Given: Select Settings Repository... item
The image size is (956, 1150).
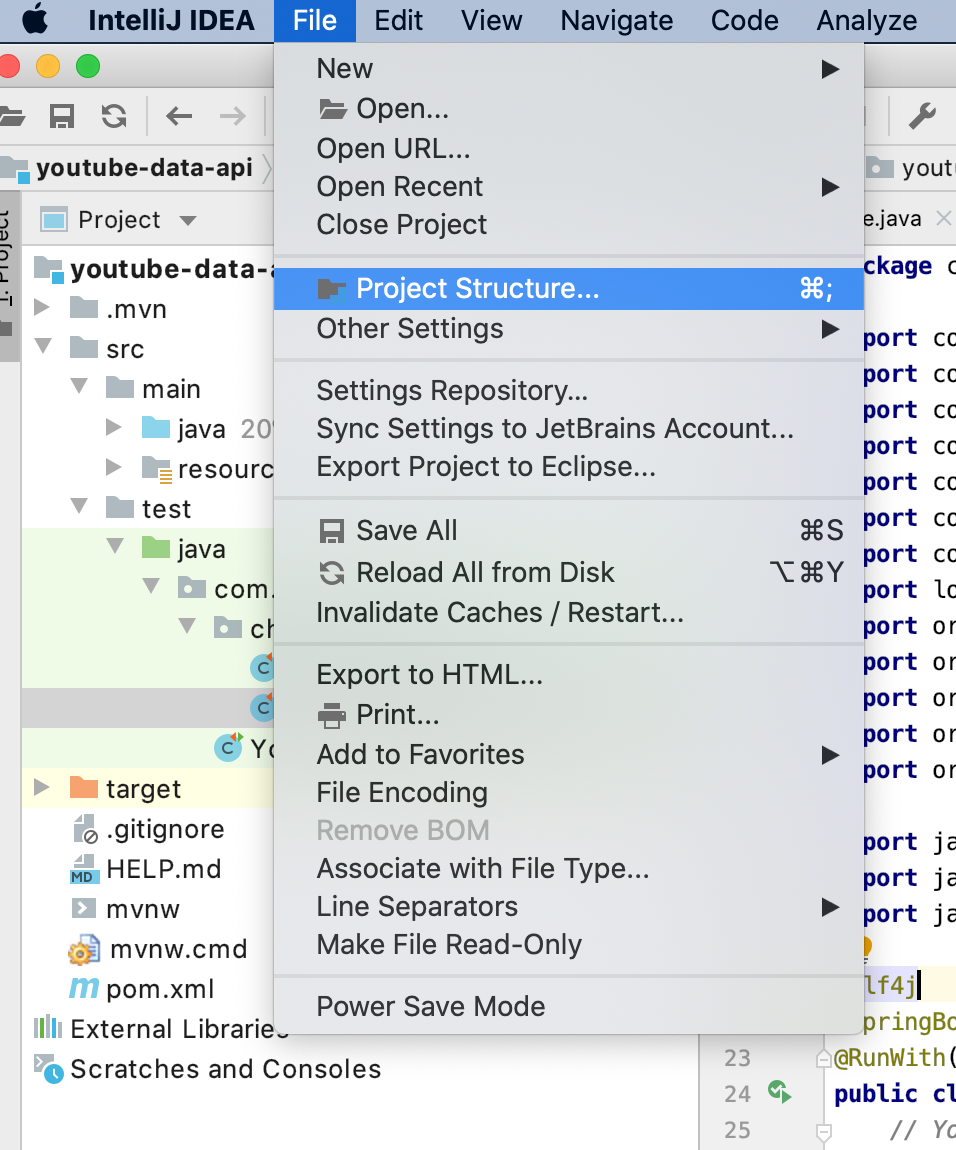Looking at the screenshot, I should [569, 391].
